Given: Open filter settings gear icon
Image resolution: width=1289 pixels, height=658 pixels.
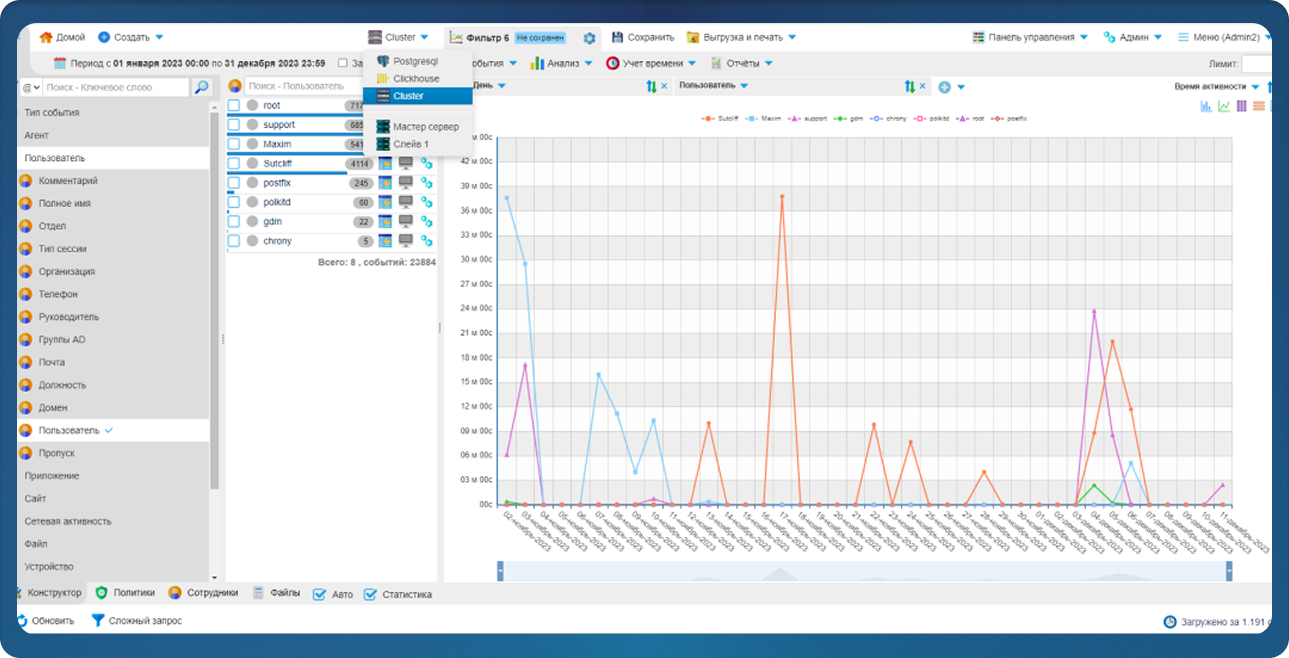Looking at the screenshot, I should [x=589, y=38].
